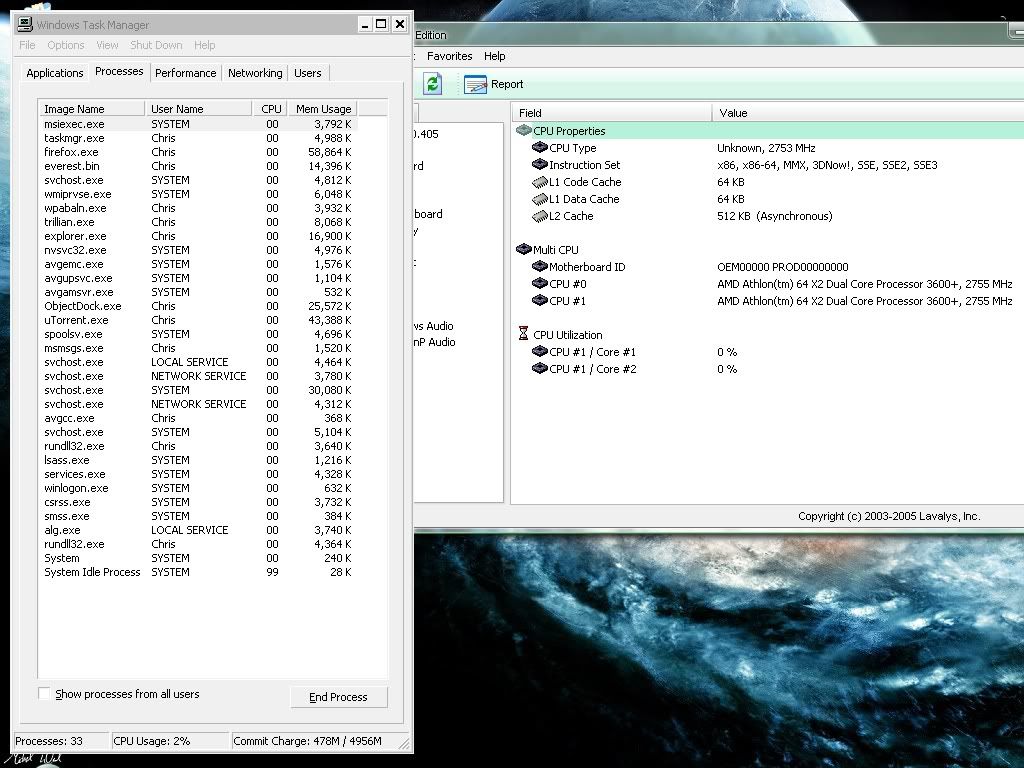1024x768 pixels.
Task: Select the msiexec.exe process row
Action: click(x=199, y=124)
